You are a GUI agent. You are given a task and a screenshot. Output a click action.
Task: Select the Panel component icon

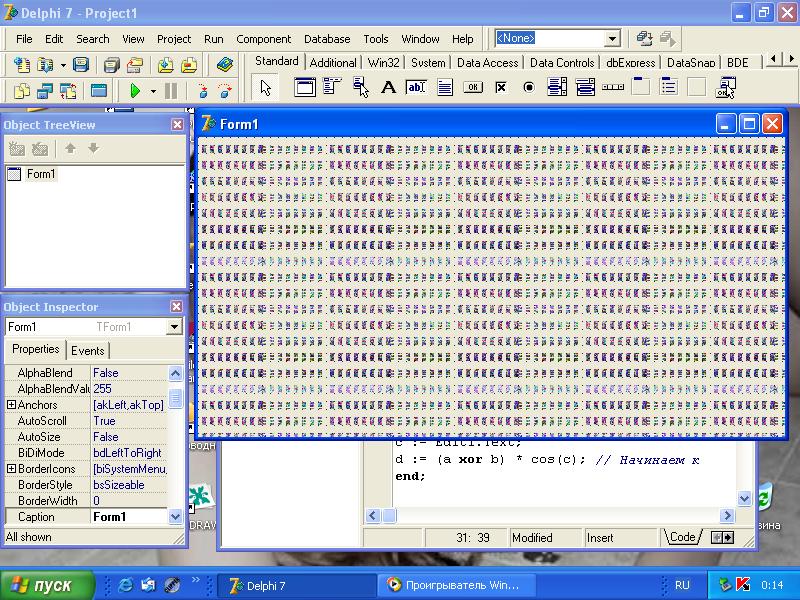pyautogui.click(x=696, y=87)
